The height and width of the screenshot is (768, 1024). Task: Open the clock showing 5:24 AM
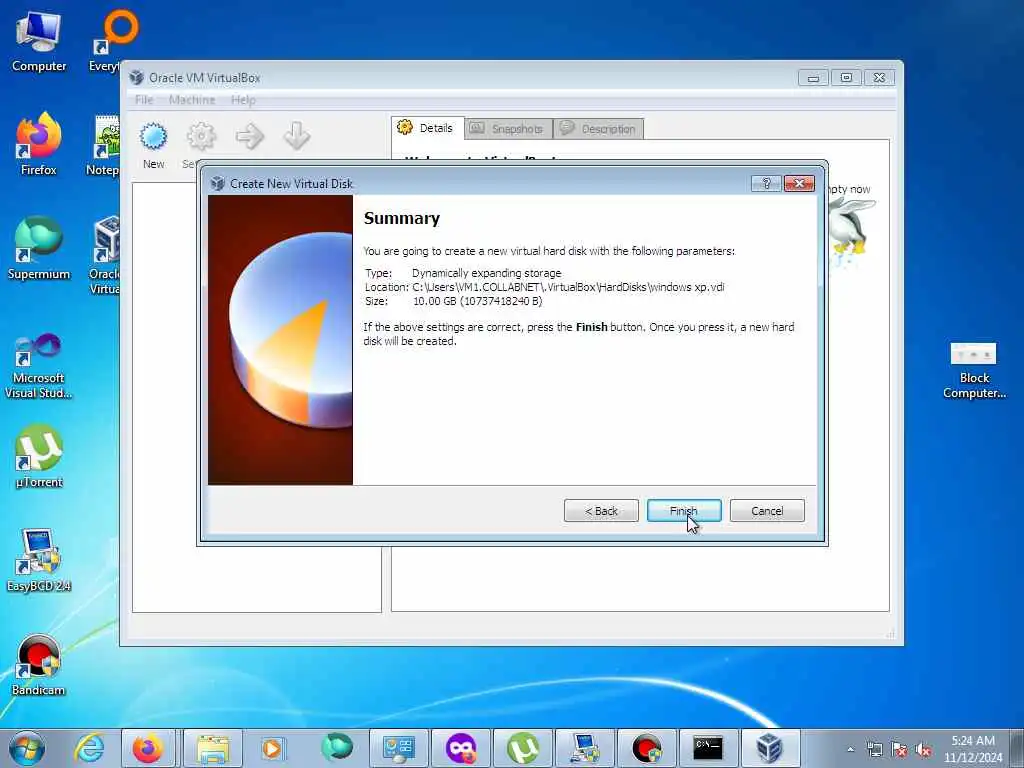[973, 749]
